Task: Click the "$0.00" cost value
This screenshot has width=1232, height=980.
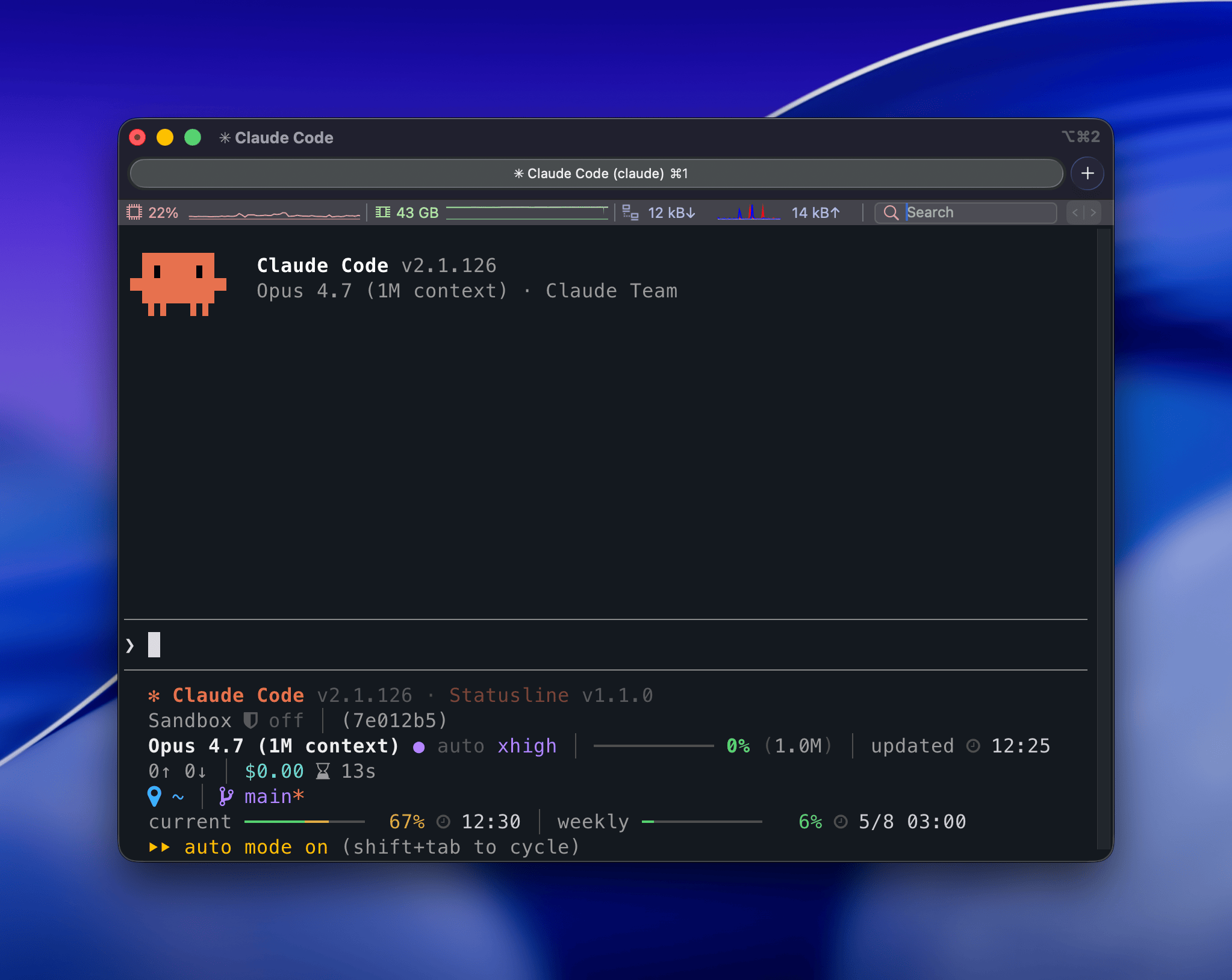Action: coord(274,771)
